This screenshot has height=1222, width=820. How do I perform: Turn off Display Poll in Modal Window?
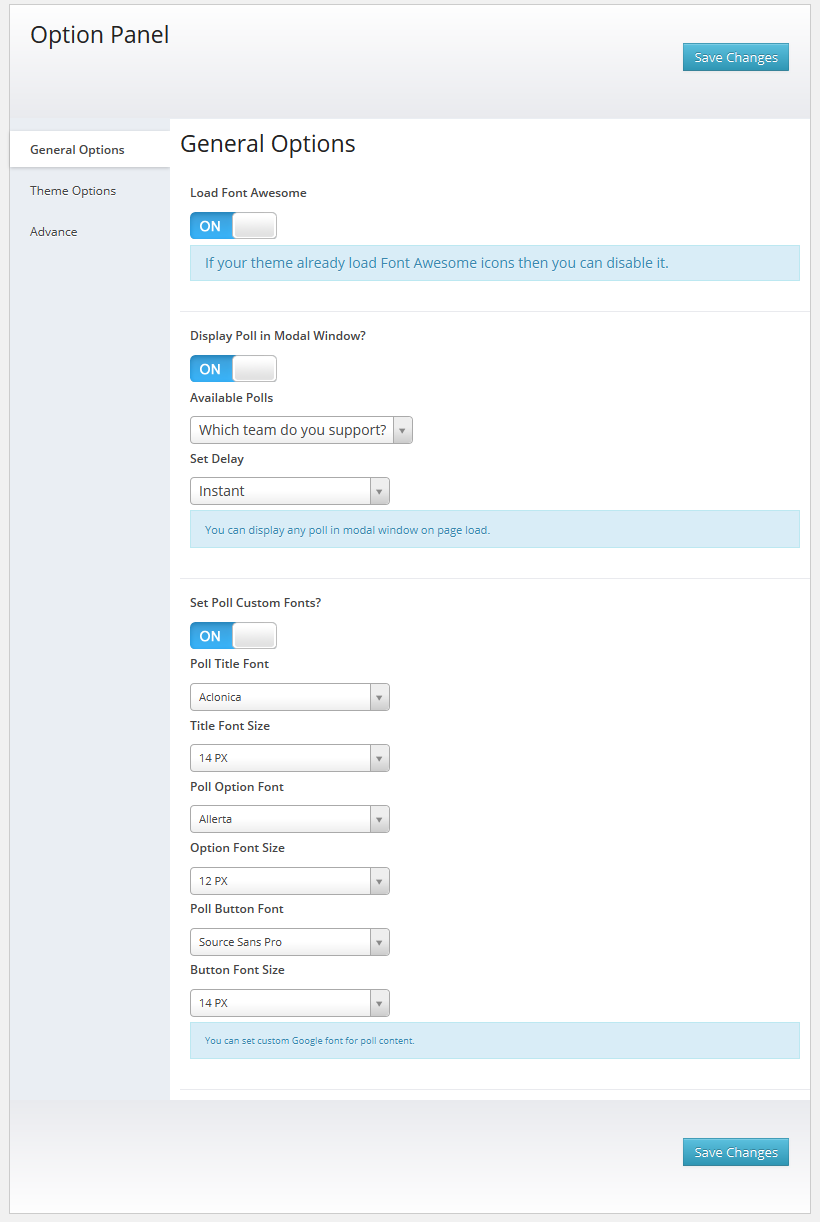tap(233, 369)
